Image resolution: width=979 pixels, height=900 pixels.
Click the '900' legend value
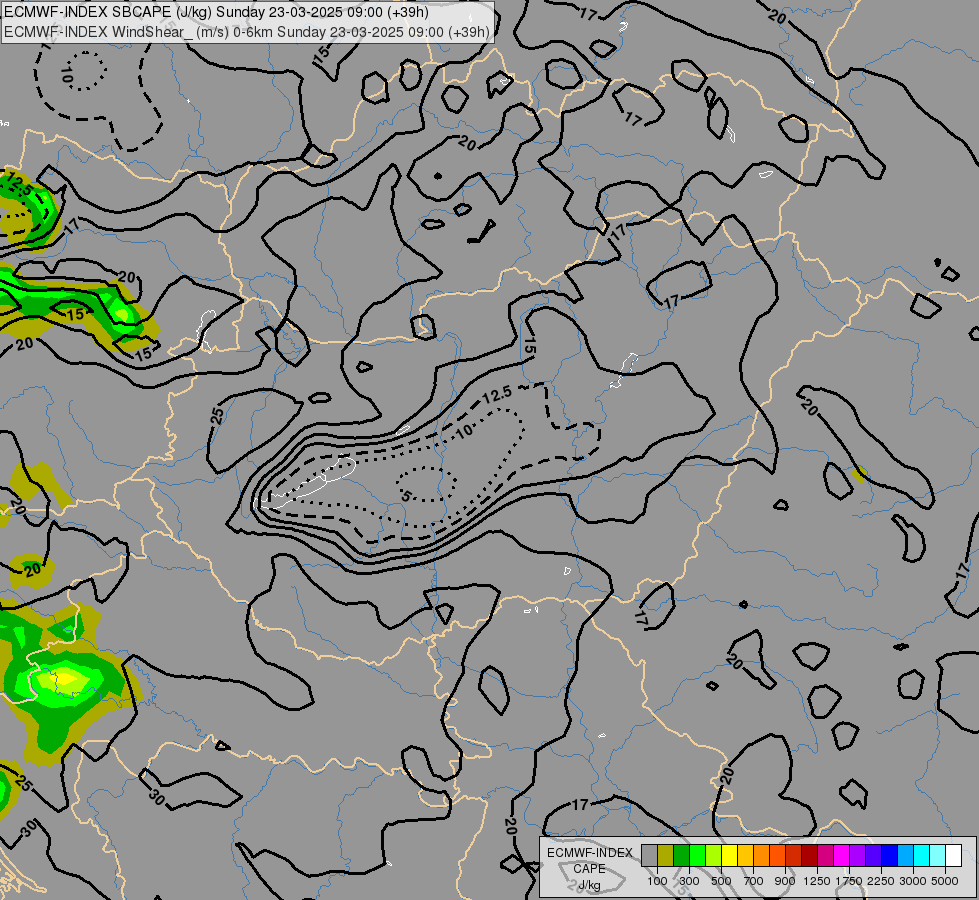pos(785,881)
